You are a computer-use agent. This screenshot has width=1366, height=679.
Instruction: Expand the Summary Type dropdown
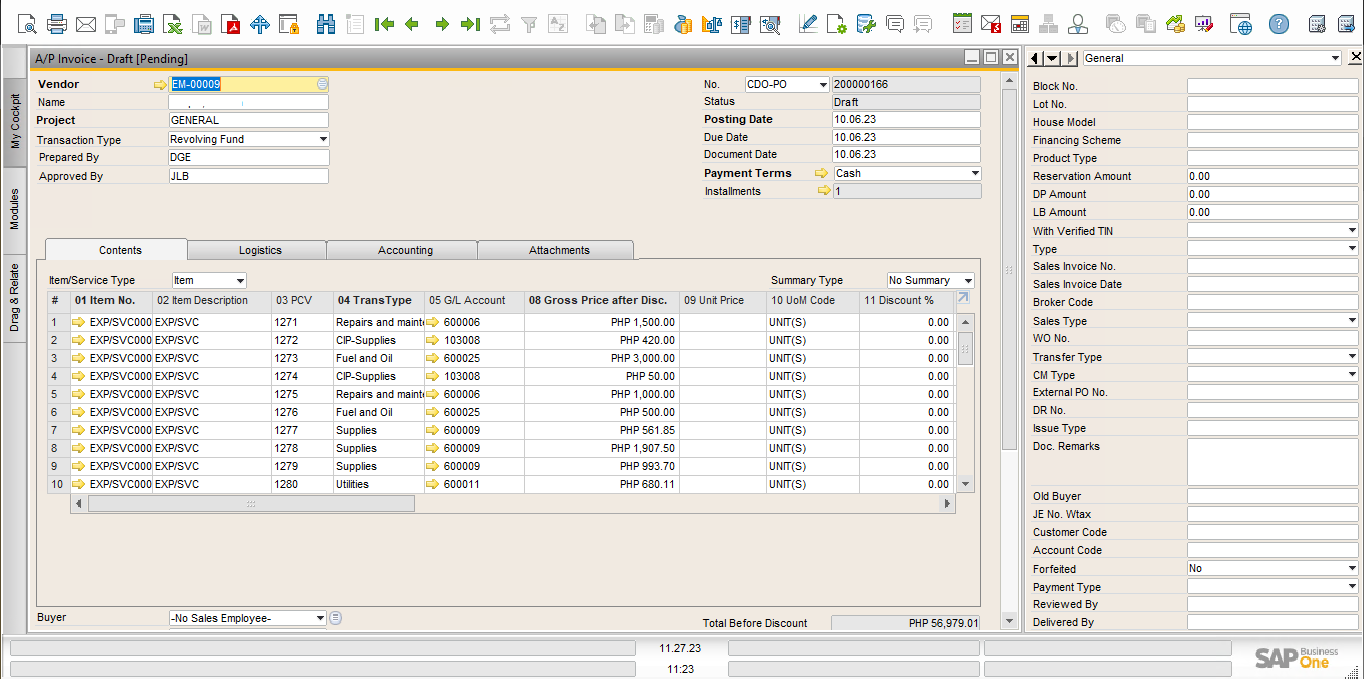pos(967,281)
